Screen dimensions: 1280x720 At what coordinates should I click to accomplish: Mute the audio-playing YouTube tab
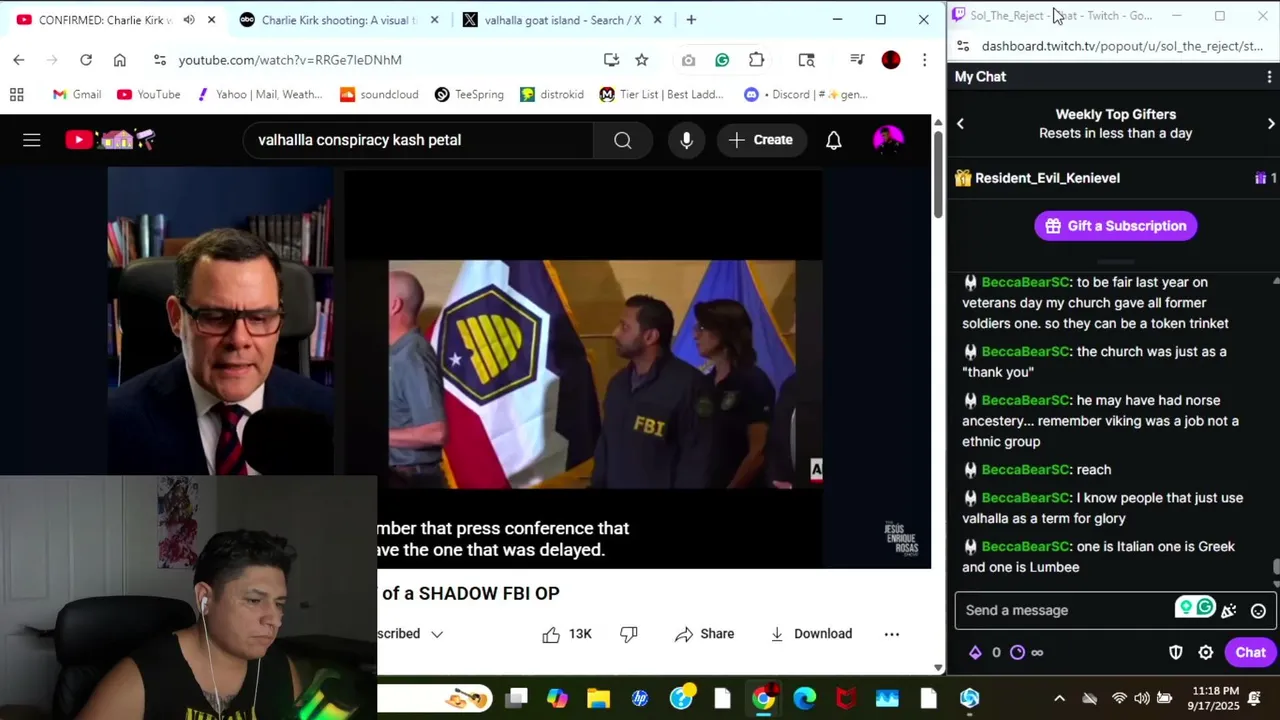coord(189,20)
